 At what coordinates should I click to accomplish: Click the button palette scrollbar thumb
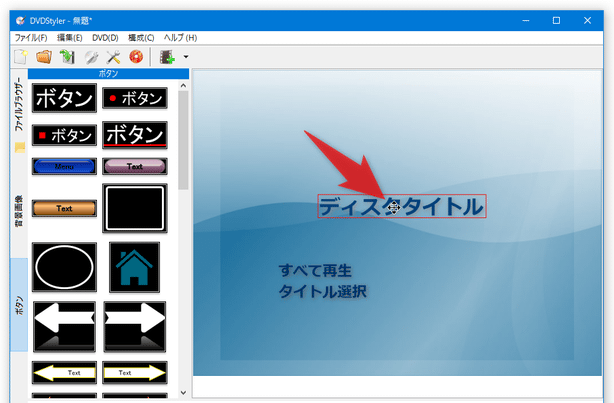183,140
